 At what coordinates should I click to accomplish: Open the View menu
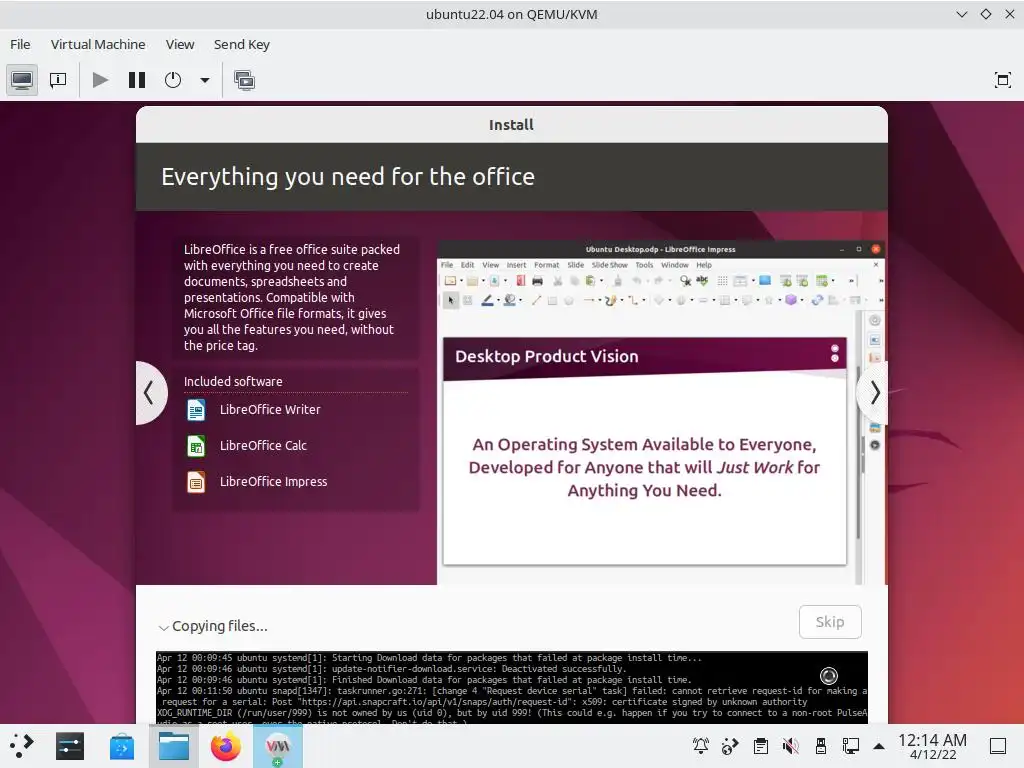click(x=180, y=44)
